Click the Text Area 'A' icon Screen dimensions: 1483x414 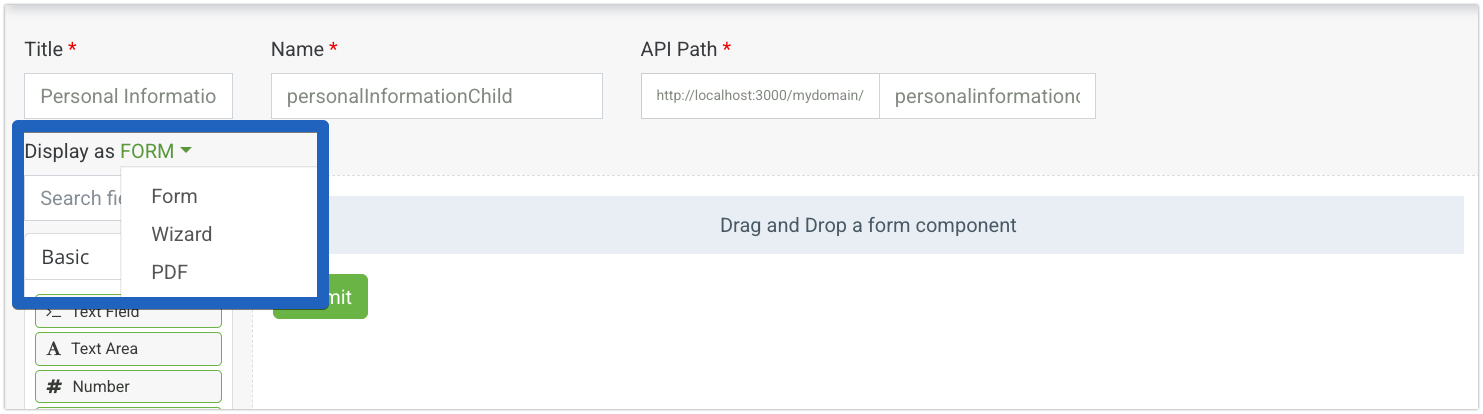(54, 349)
